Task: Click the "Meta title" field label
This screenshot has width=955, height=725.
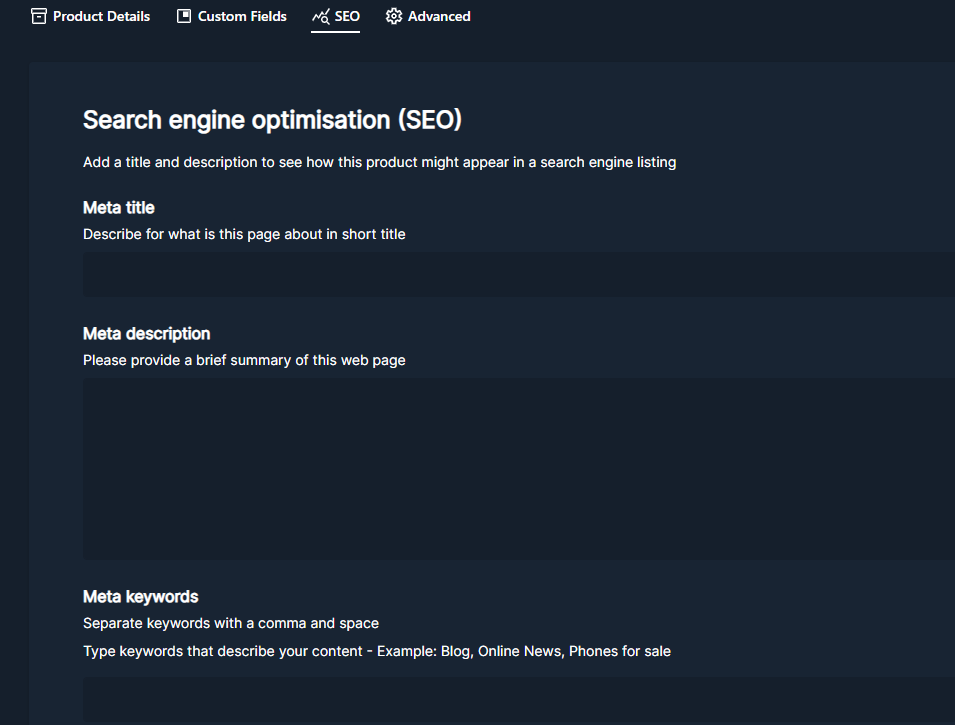Action: point(119,208)
